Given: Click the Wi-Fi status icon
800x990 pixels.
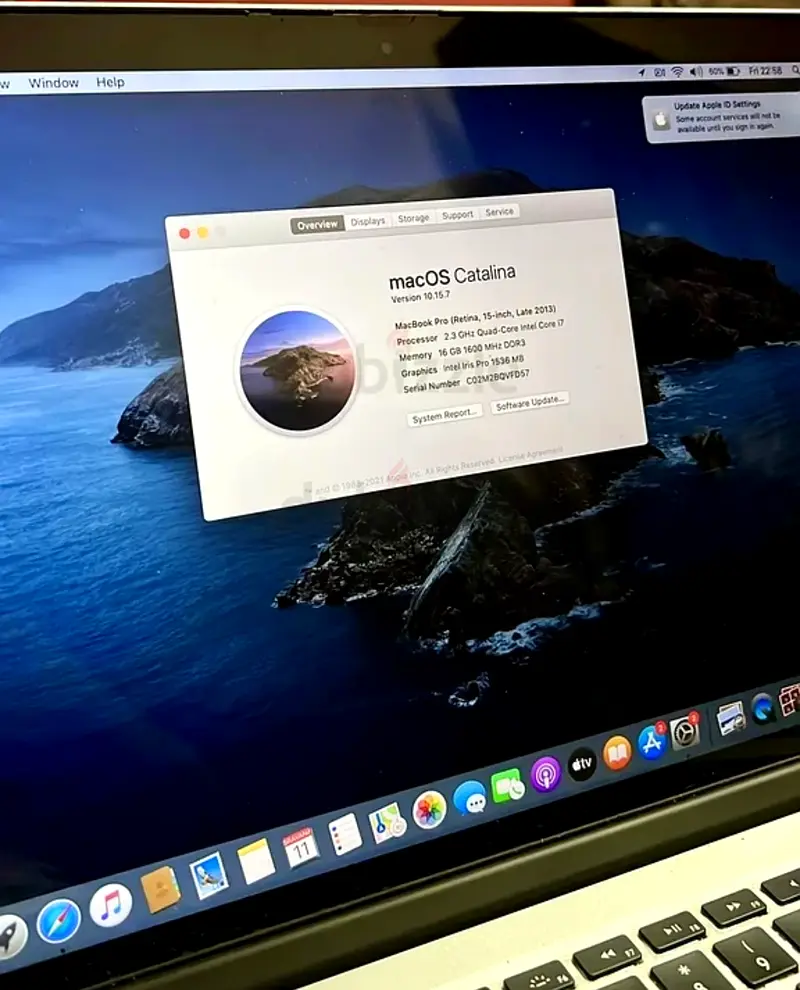Looking at the screenshot, I should pos(677,72).
